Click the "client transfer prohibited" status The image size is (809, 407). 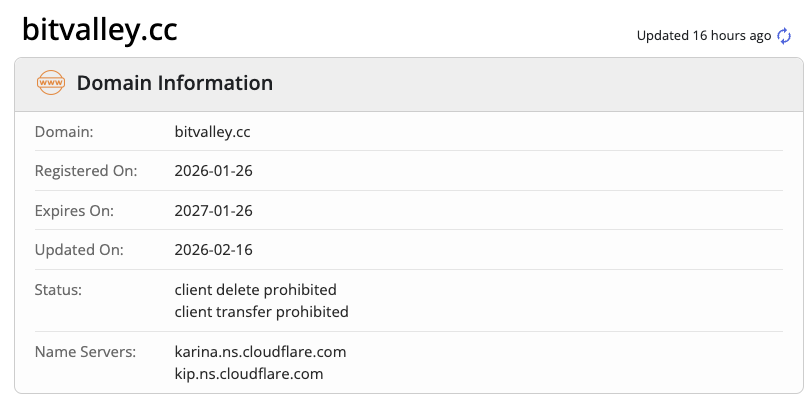click(x=261, y=311)
